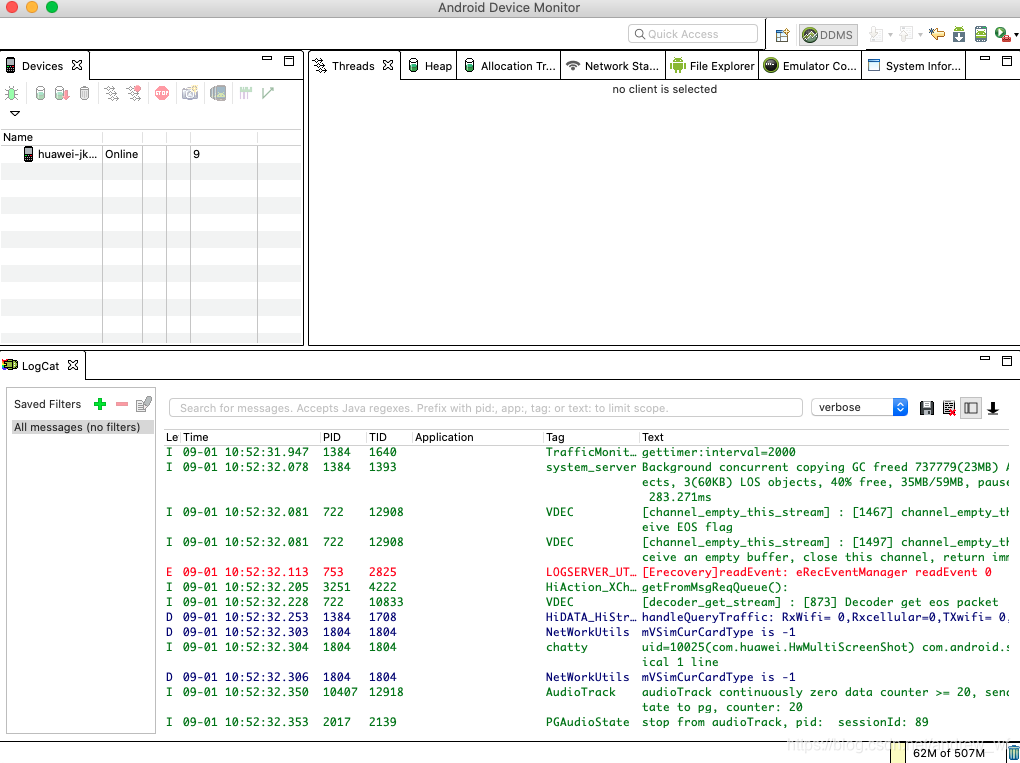
Task: Click the TID column header in LogCat
Action: (389, 437)
